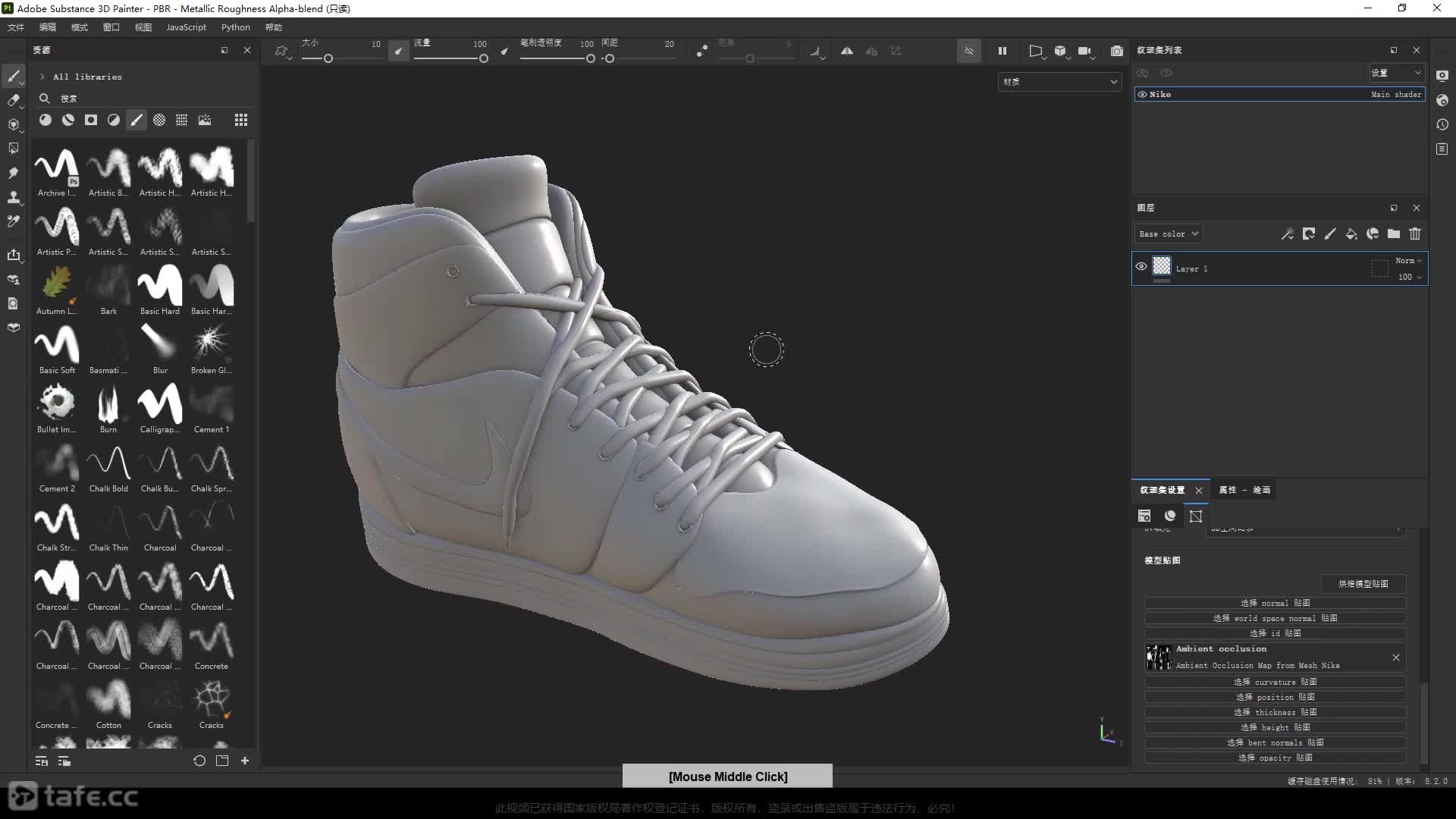
Task: Filter assets by materials sphere icon
Action: (x=45, y=120)
